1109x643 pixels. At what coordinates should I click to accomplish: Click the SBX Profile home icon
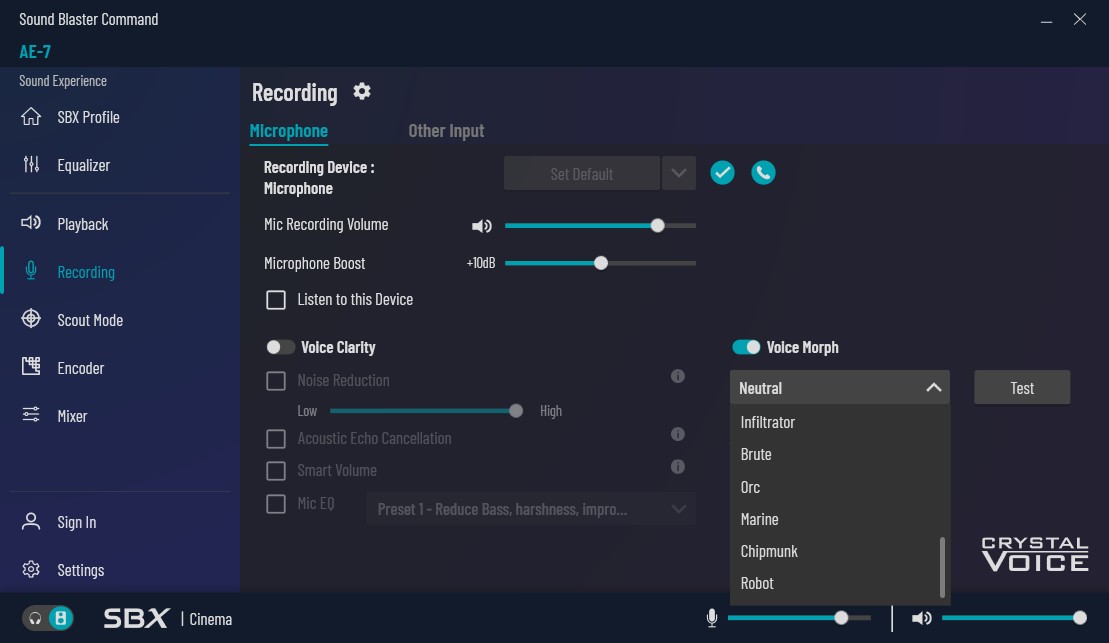pos(31,117)
